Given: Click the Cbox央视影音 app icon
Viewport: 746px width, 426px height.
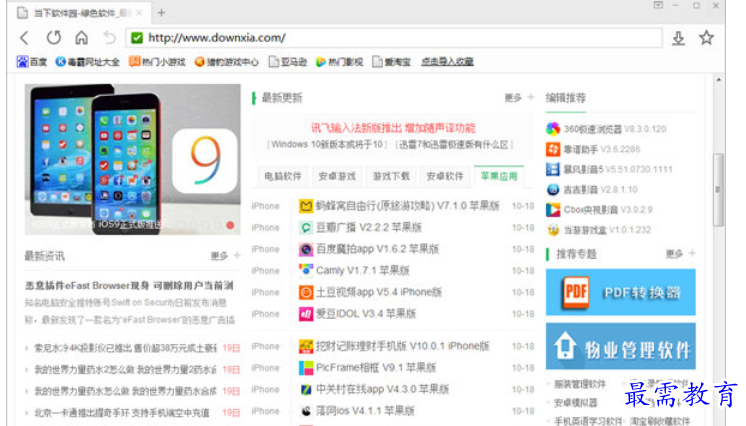Looking at the screenshot, I should [553, 209].
